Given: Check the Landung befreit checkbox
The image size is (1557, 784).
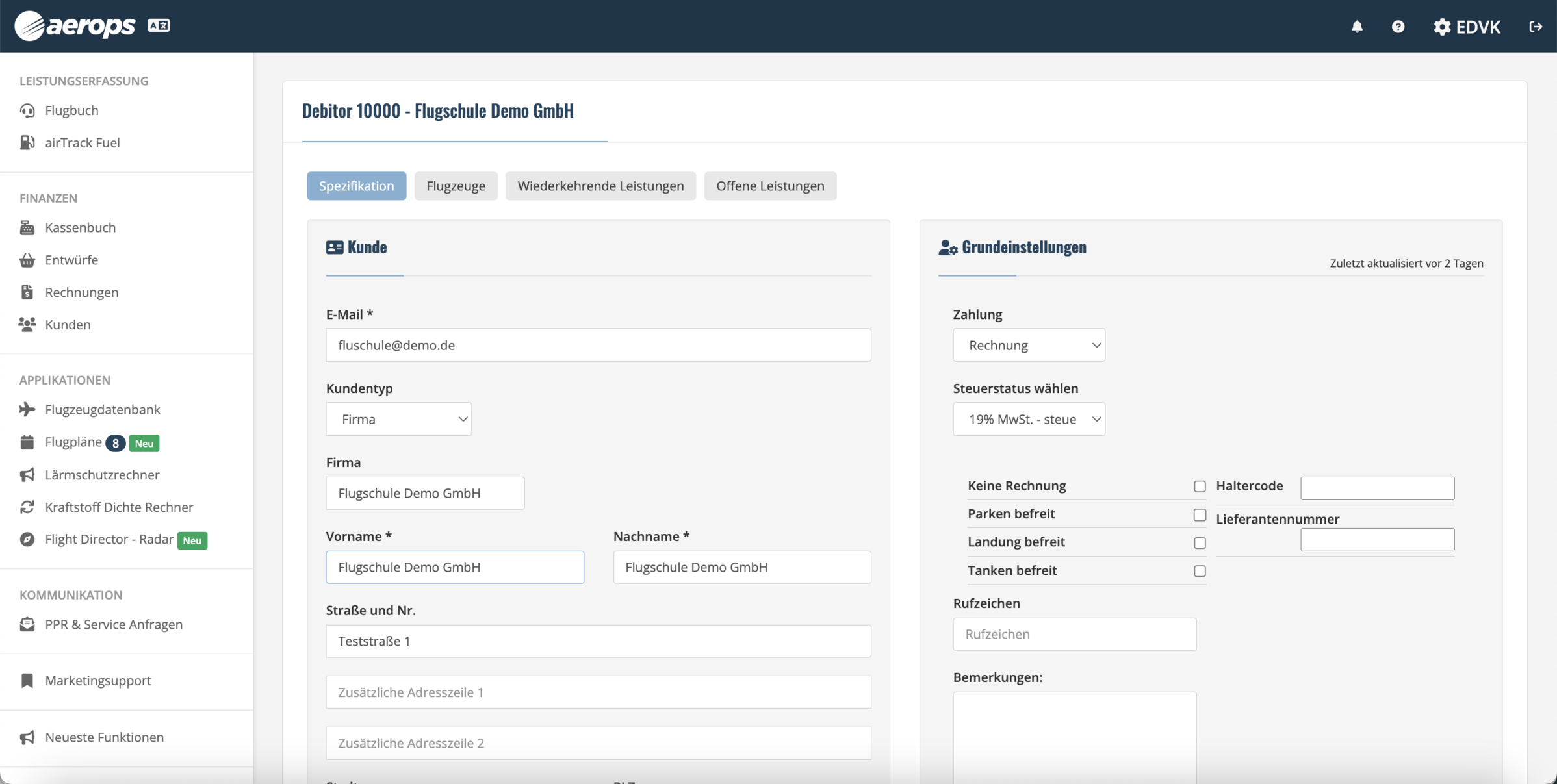Looking at the screenshot, I should [x=1200, y=542].
